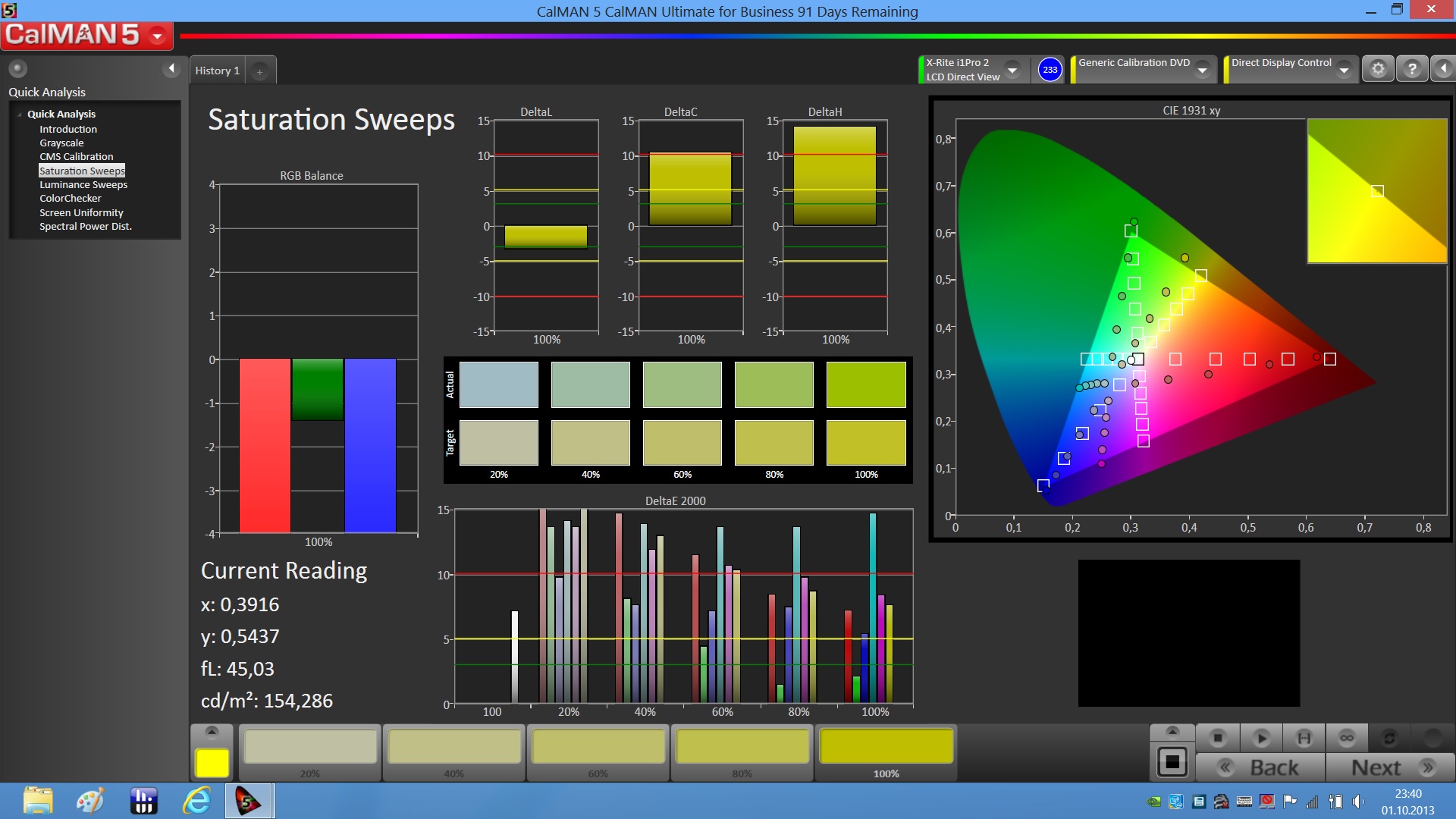Open the settings gear icon

click(x=1378, y=69)
